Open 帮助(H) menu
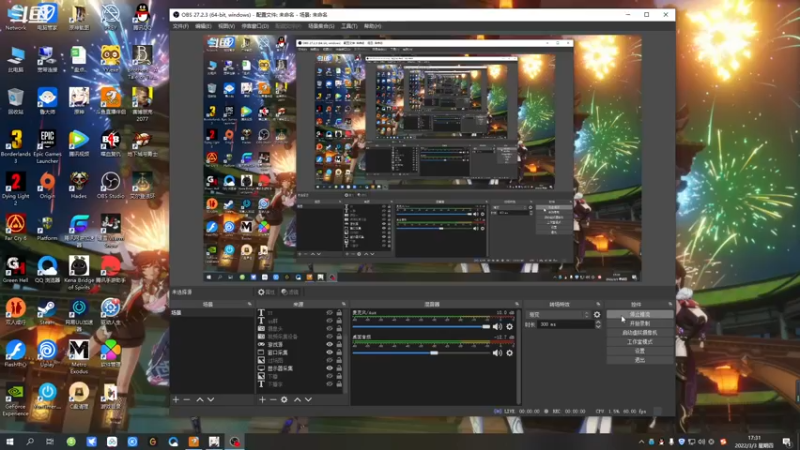800x450 pixels. point(372,26)
